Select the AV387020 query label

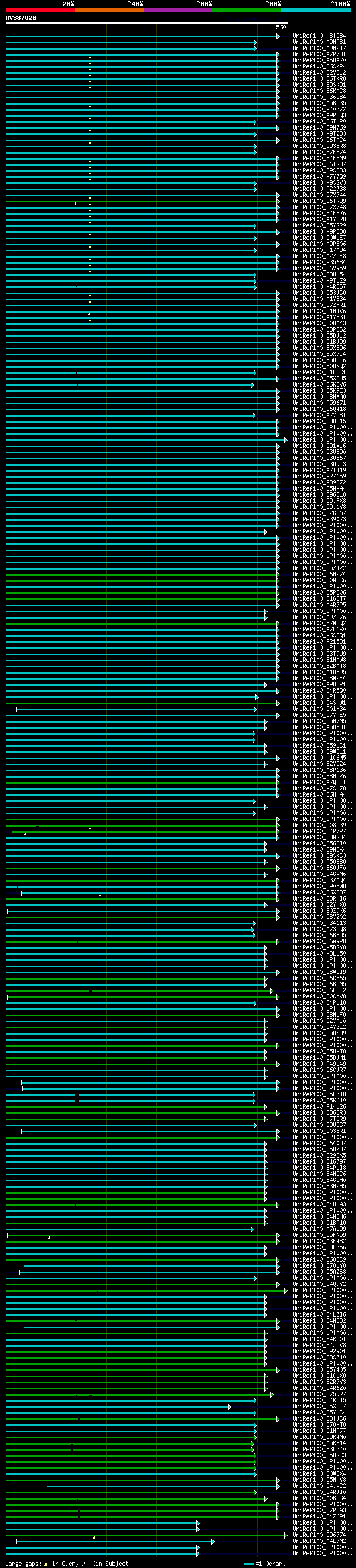tap(21, 18)
